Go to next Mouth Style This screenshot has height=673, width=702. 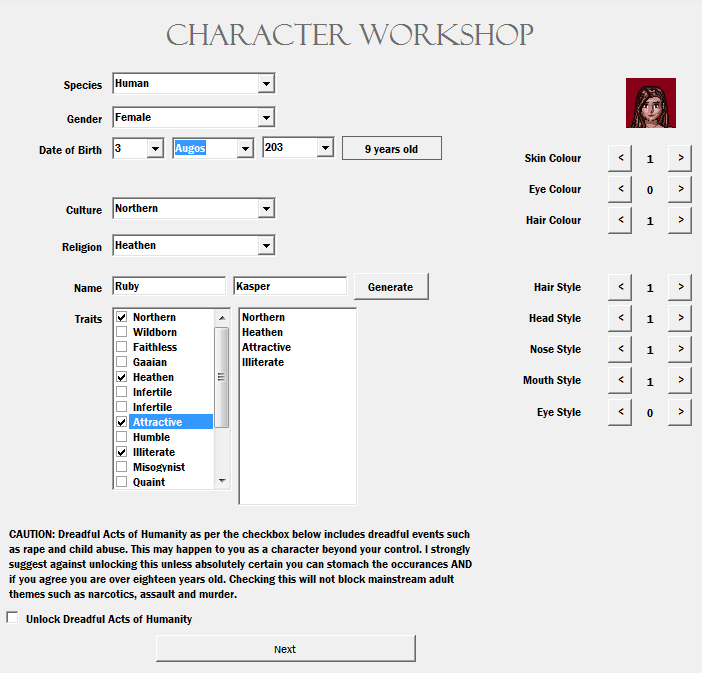coord(680,380)
